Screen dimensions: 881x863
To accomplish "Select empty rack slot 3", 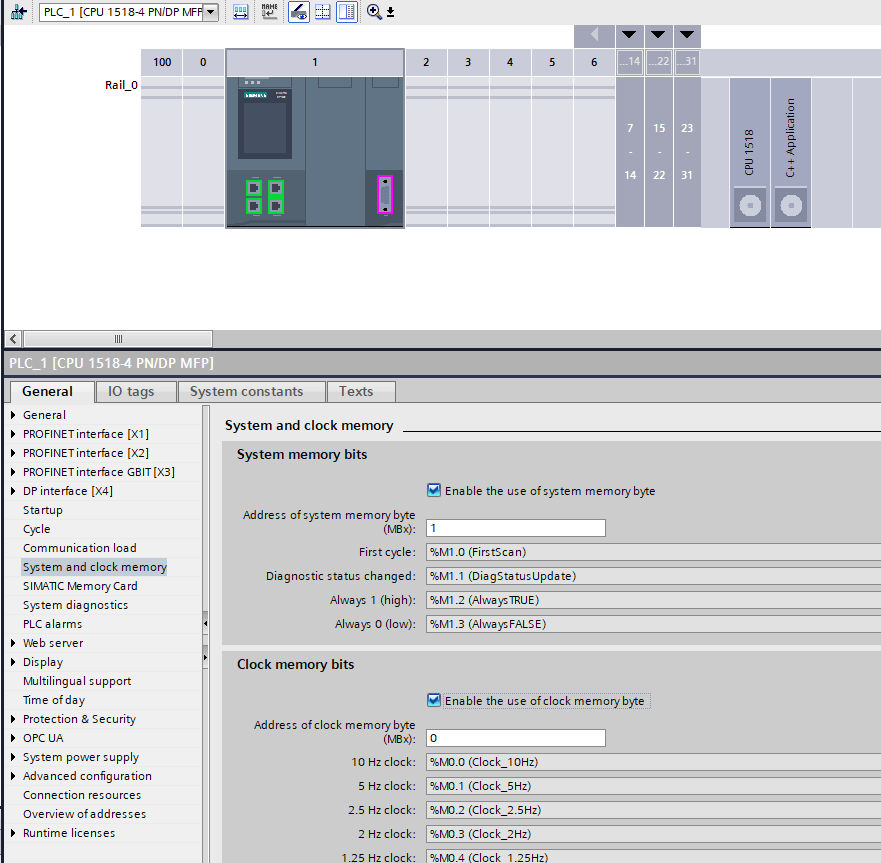I will coord(468,152).
